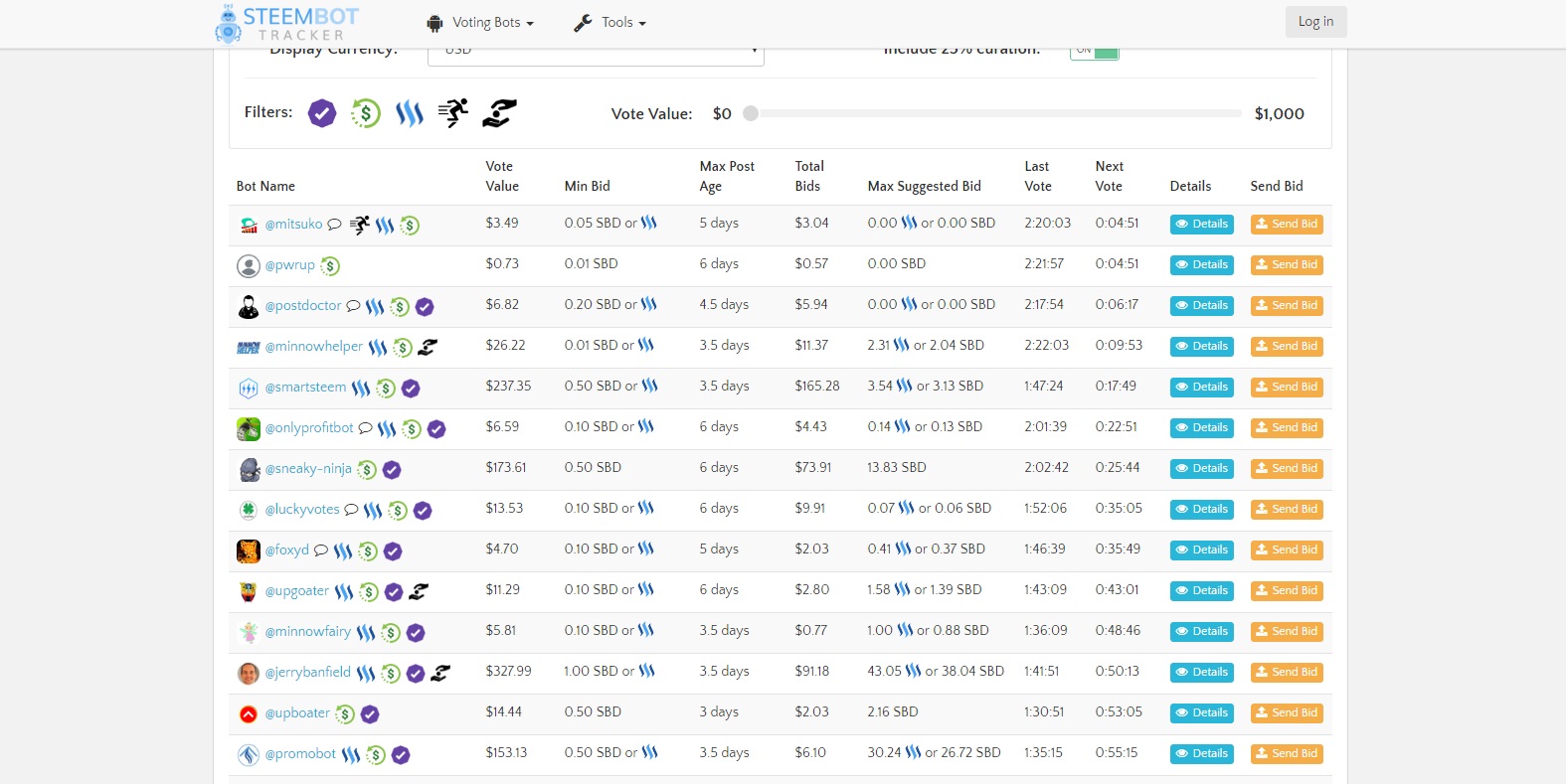This screenshot has width=1566, height=784.
Task: Toggle the green dollar refund filter icon
Action: [366, 113]
